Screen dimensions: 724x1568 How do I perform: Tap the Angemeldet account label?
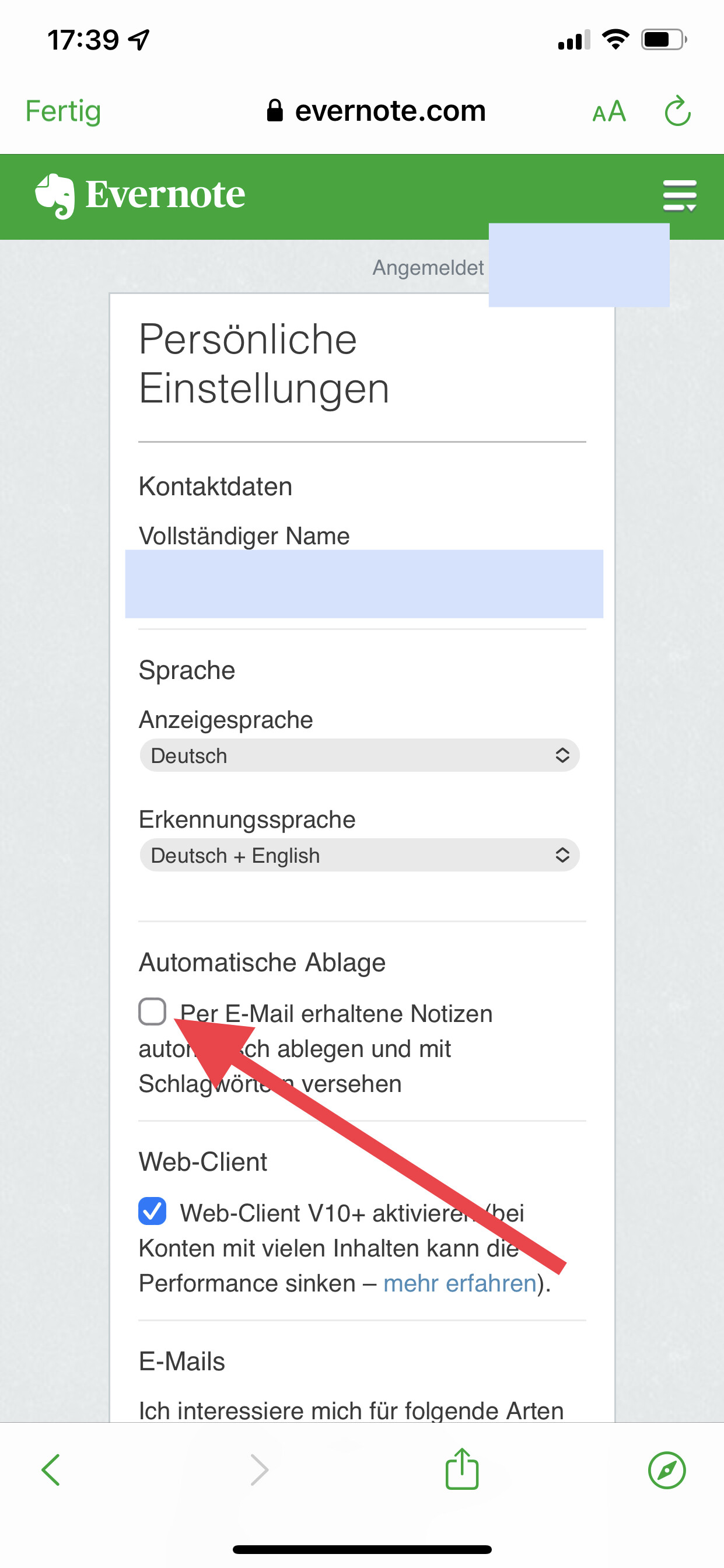click(x=428, y=267)
